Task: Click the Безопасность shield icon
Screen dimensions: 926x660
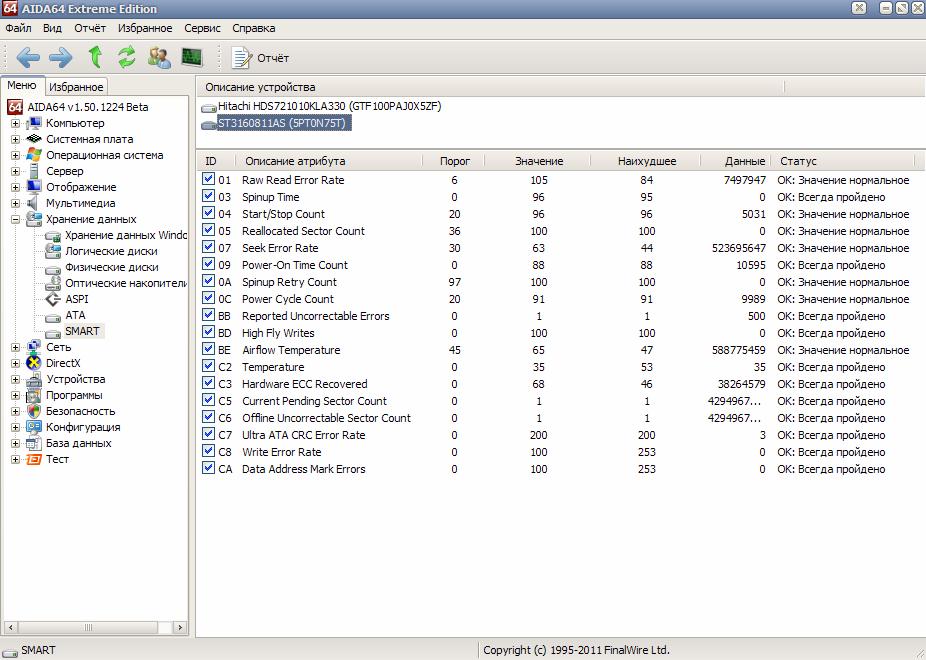Action: pos(34,411)
